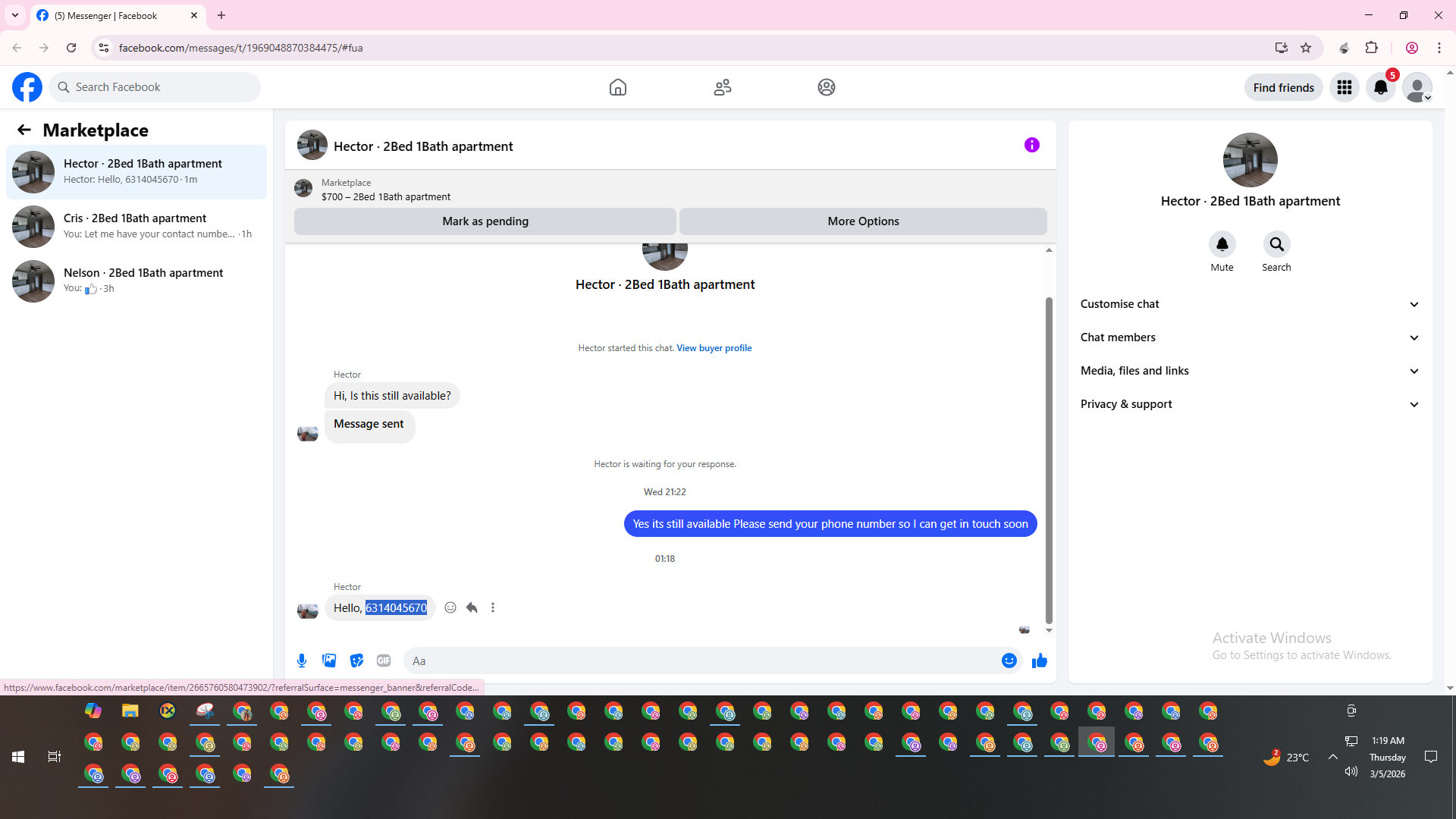
Task: Send a voice clip
Action: pyautogui.click(x=302, y=661)
